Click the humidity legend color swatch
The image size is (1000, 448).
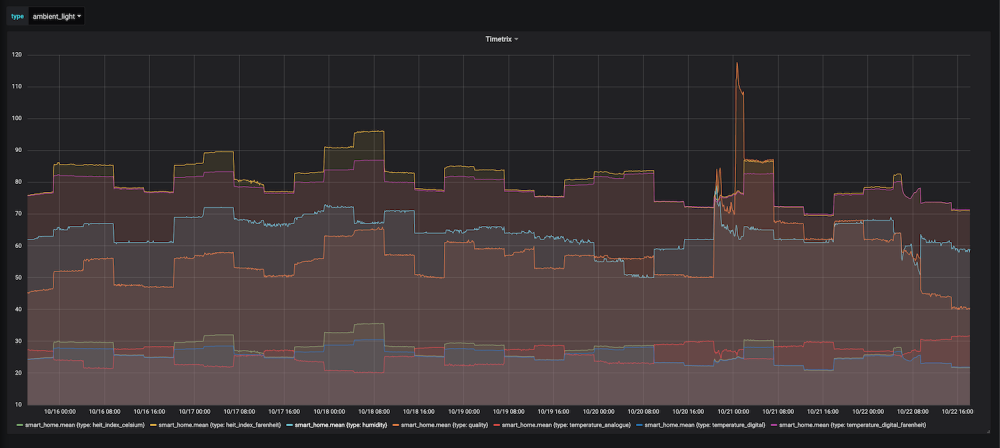click(288, 424)
